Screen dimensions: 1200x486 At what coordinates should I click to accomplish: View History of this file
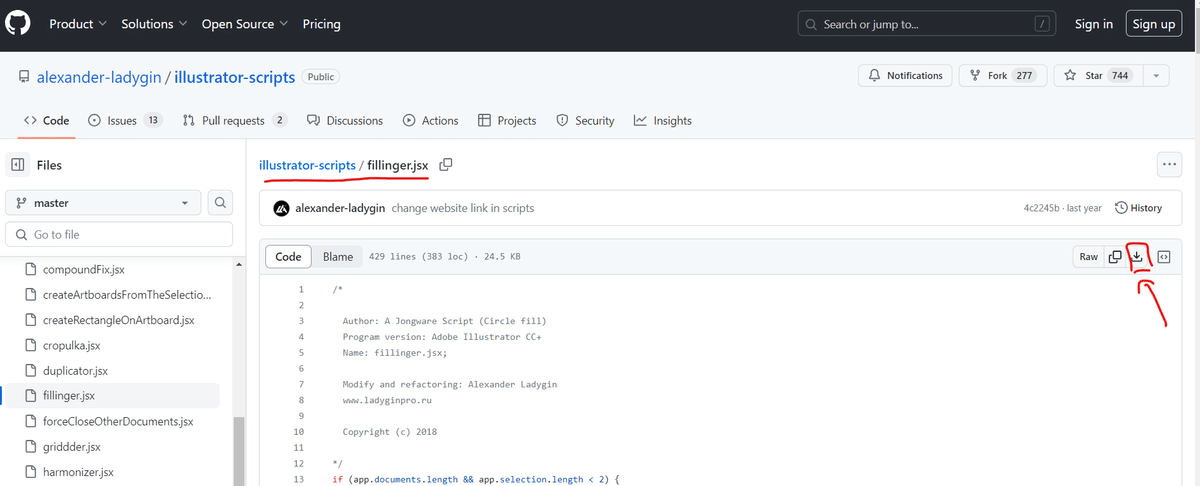pyautogui.click(x=1138, y=208)
